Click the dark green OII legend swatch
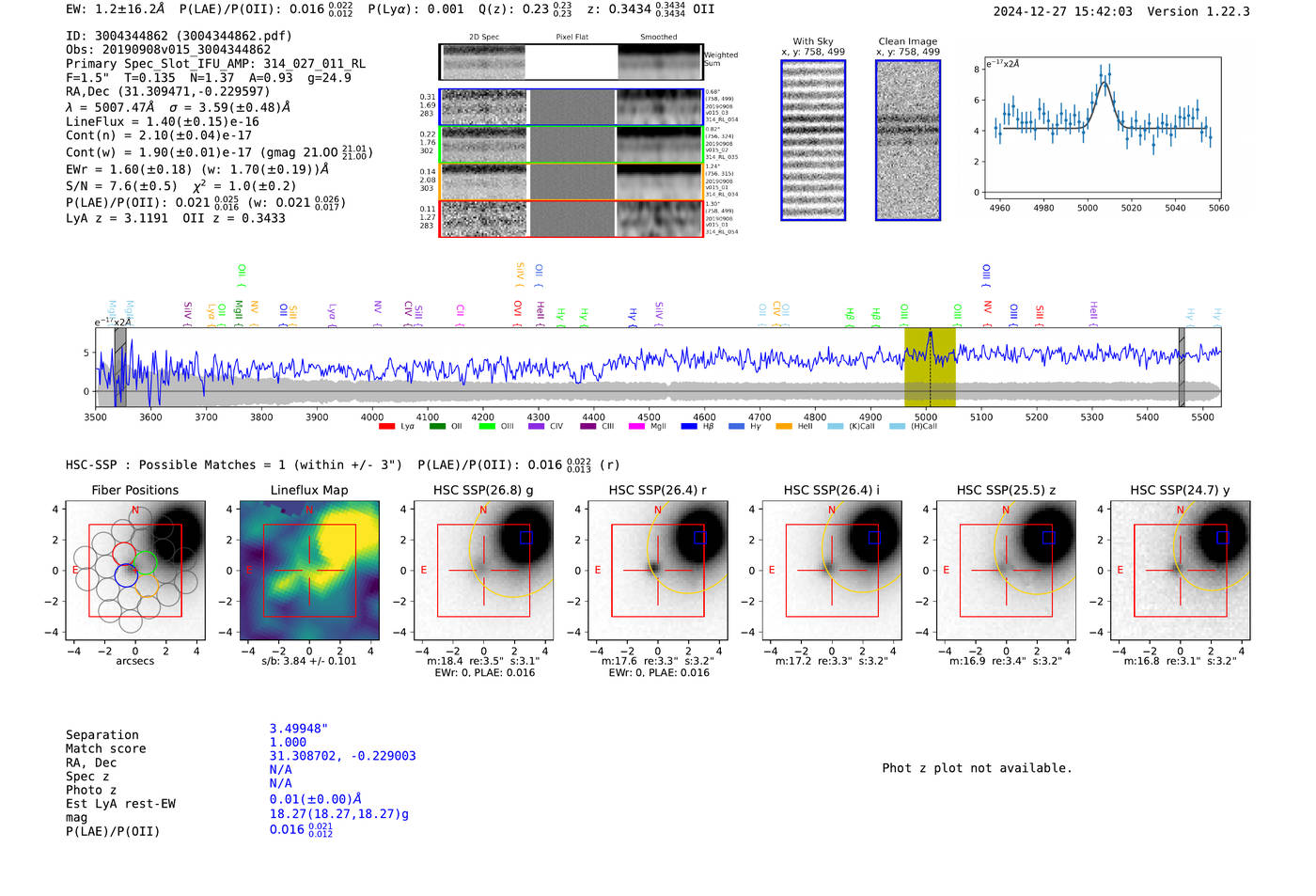Image resolution: width=1316 pixels, height=896 pixels. pos(437,427)
